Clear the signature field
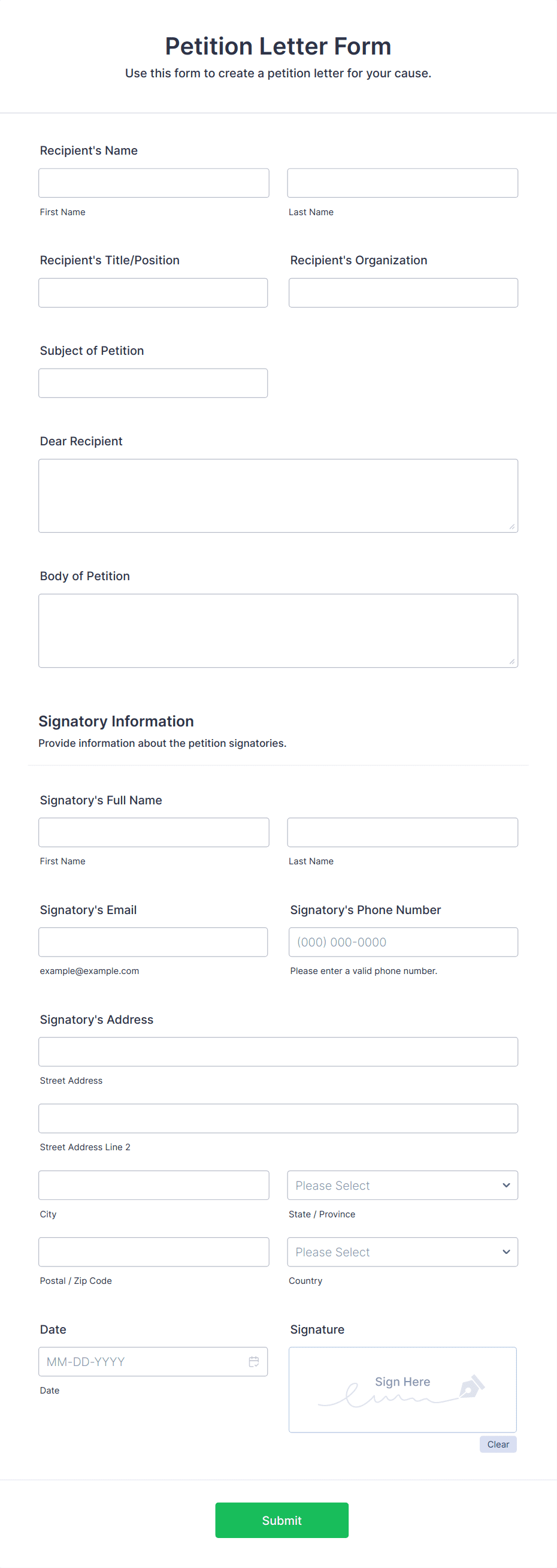557x1568 pixels. 498,1444
